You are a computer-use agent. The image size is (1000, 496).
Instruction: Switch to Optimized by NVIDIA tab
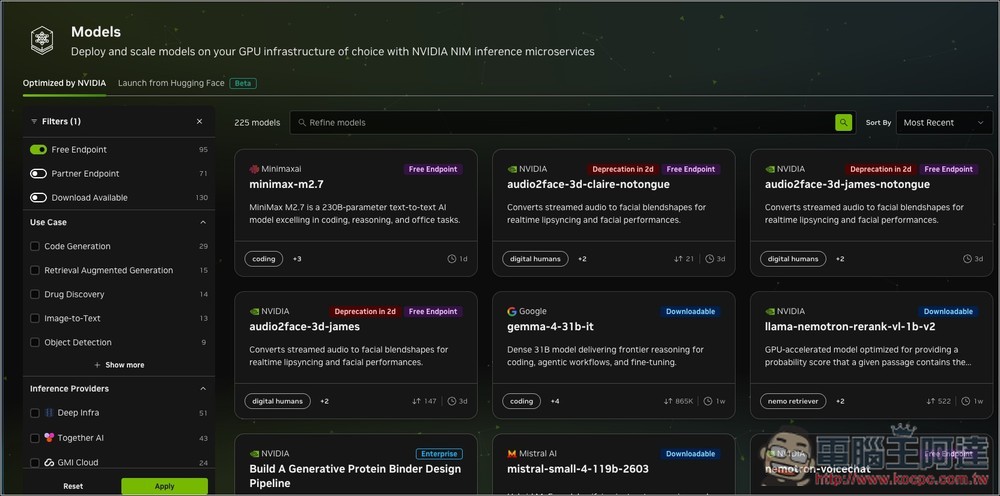64,83
